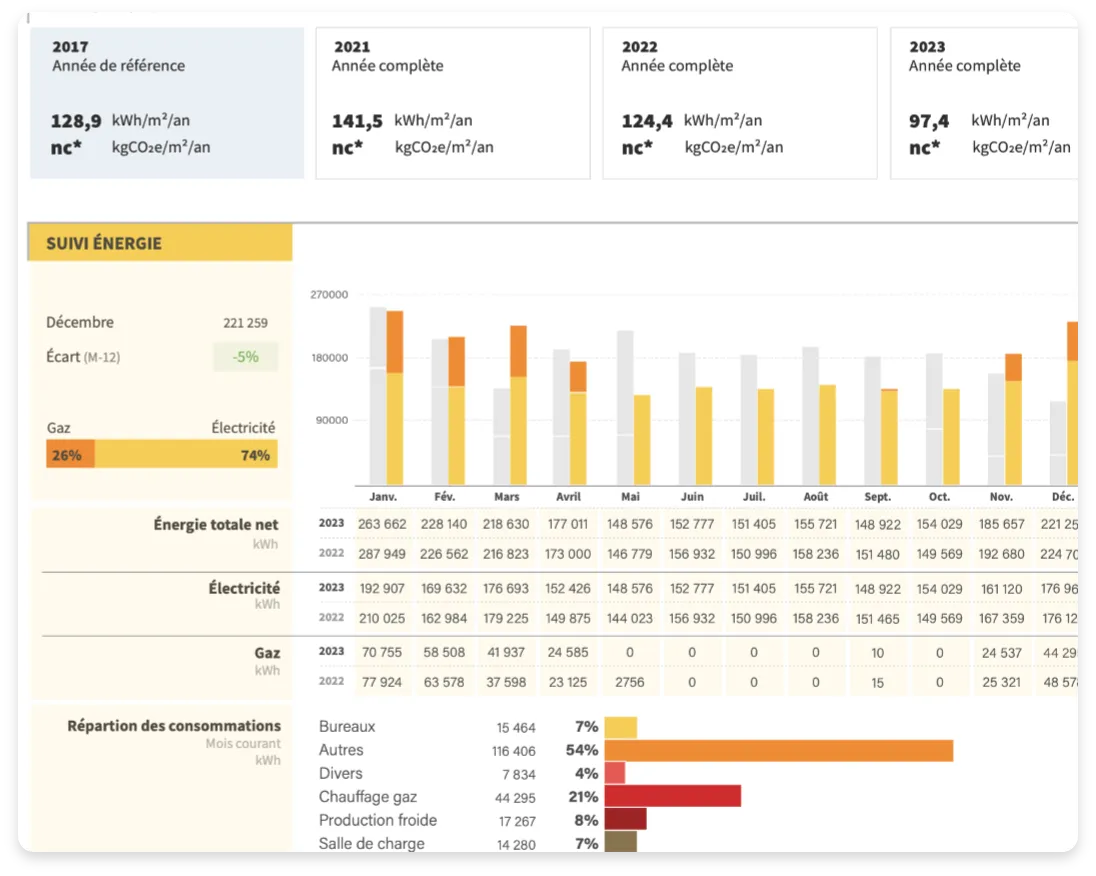
Task: Select the 2022 Année complète card
Action: (x=739, y=103)
